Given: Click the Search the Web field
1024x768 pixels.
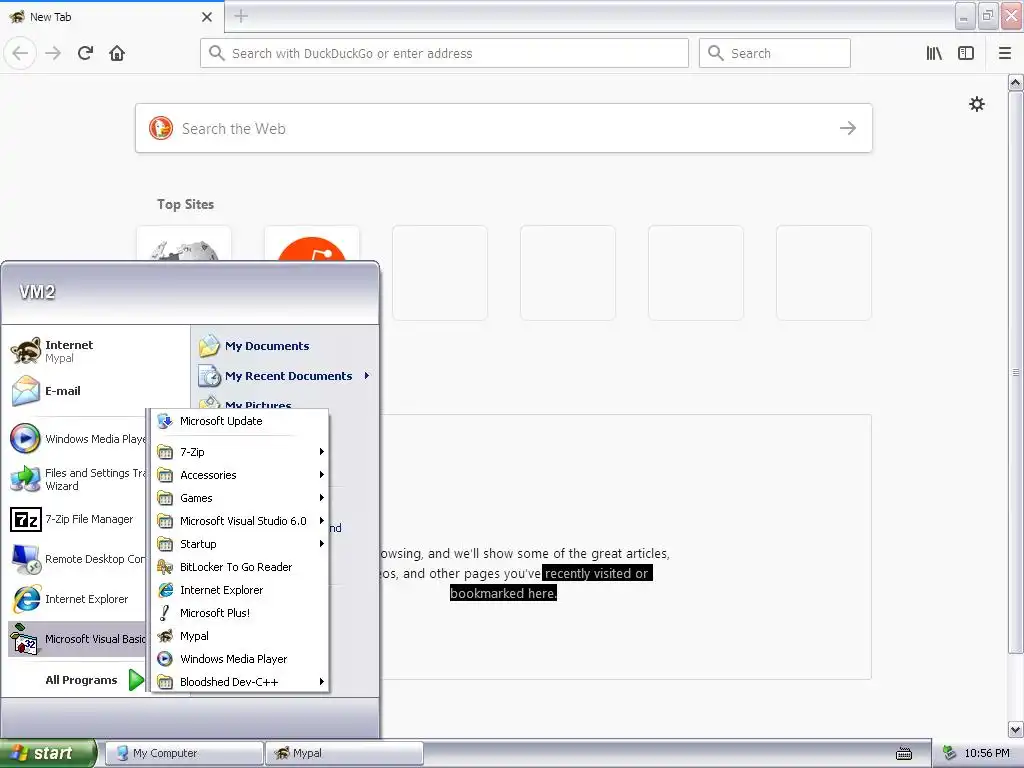Looking at the screenshot, I should (x=504, y=128).
